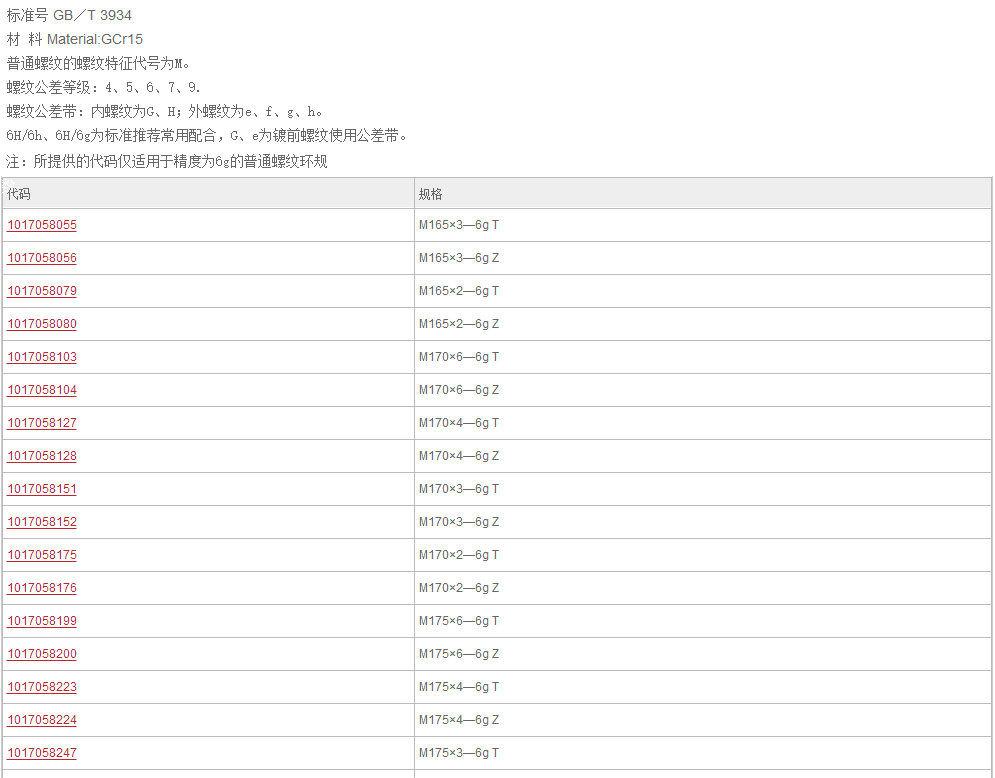The image size is (995, 778).
Task: Click the 代码 column header
Action: click(x=208, y=194)
